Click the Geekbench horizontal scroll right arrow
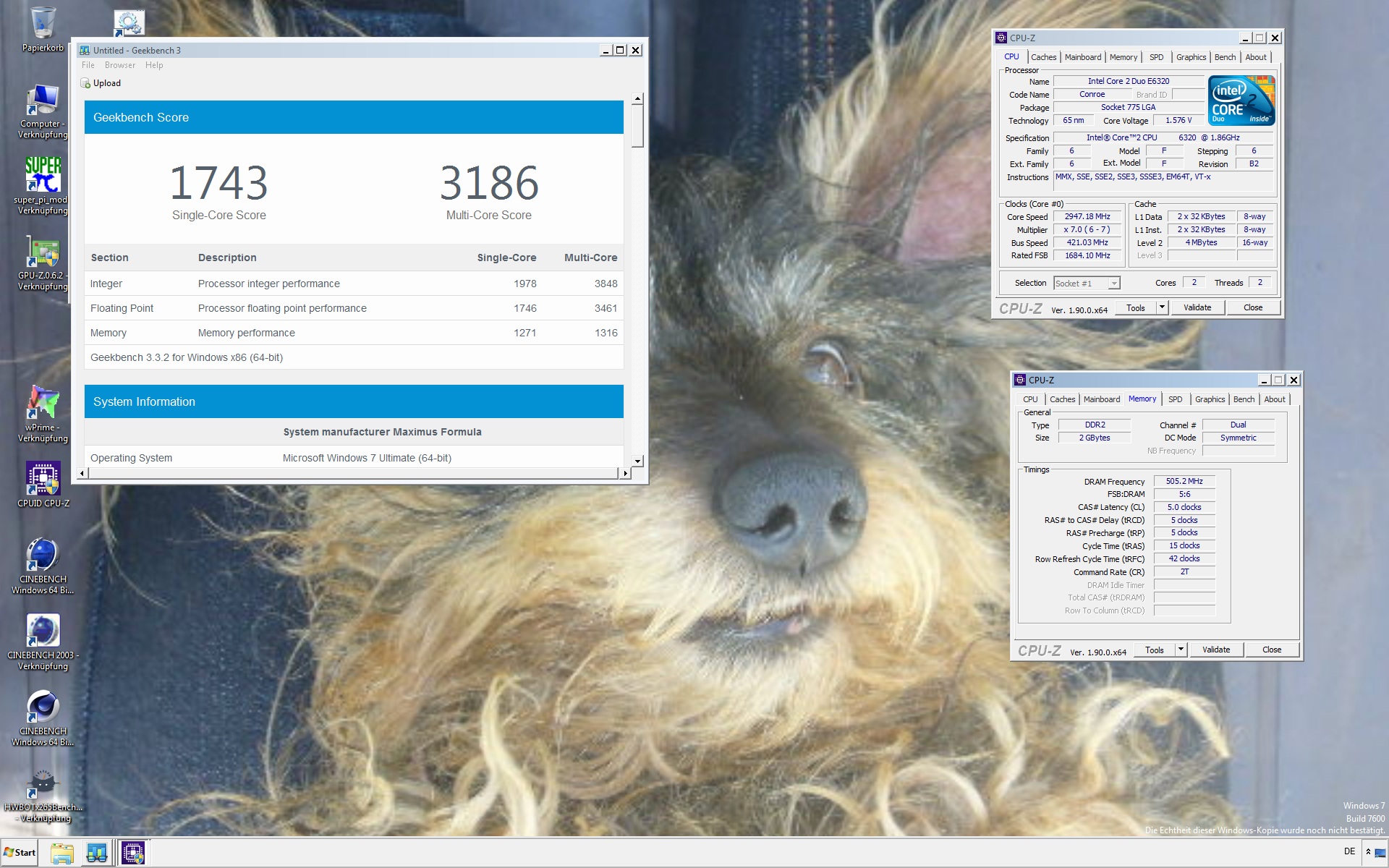 click(x=625, y=473)
